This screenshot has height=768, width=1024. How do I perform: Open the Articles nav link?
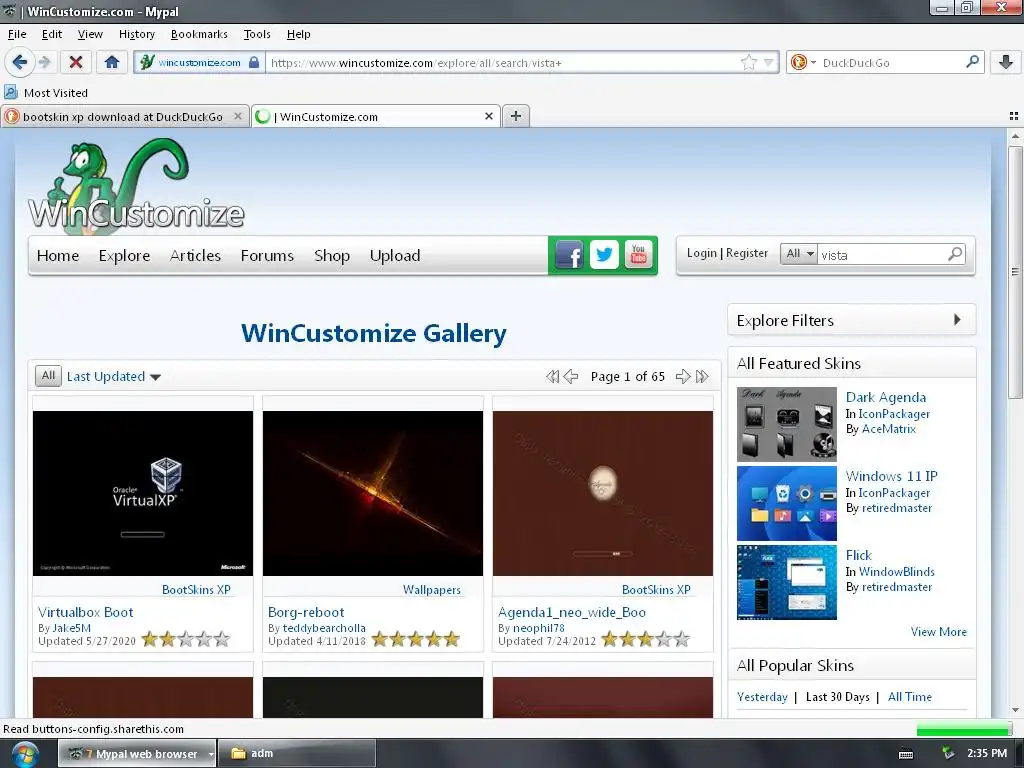click(x=195, y=255)
